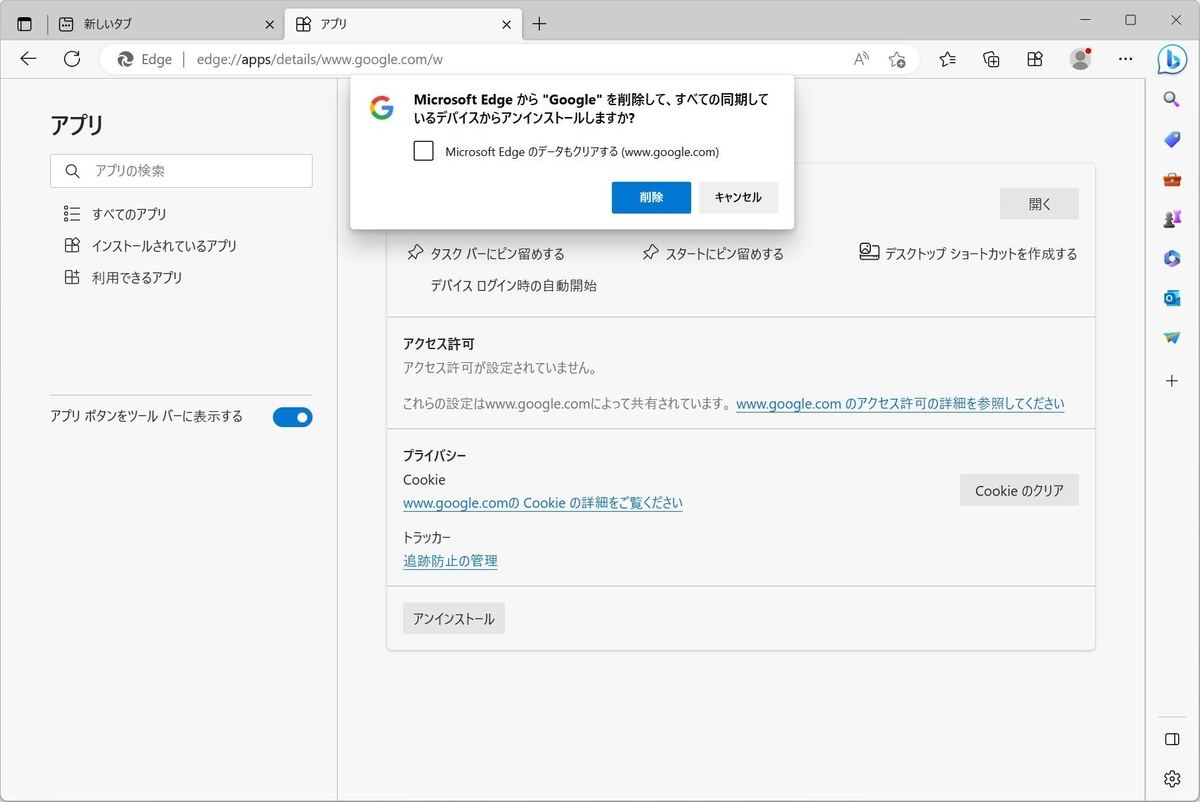
Task: Add this page to favorites star icon
Action: point(897,59)
